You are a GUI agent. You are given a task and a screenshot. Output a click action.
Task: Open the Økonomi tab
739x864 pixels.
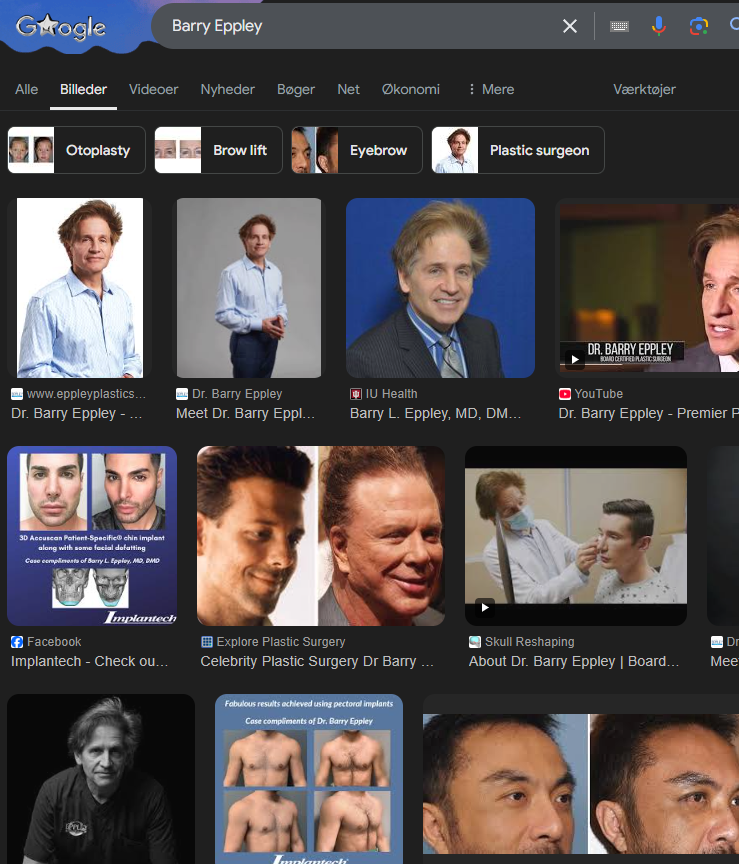pyautogui.click(x=411, y=89)
